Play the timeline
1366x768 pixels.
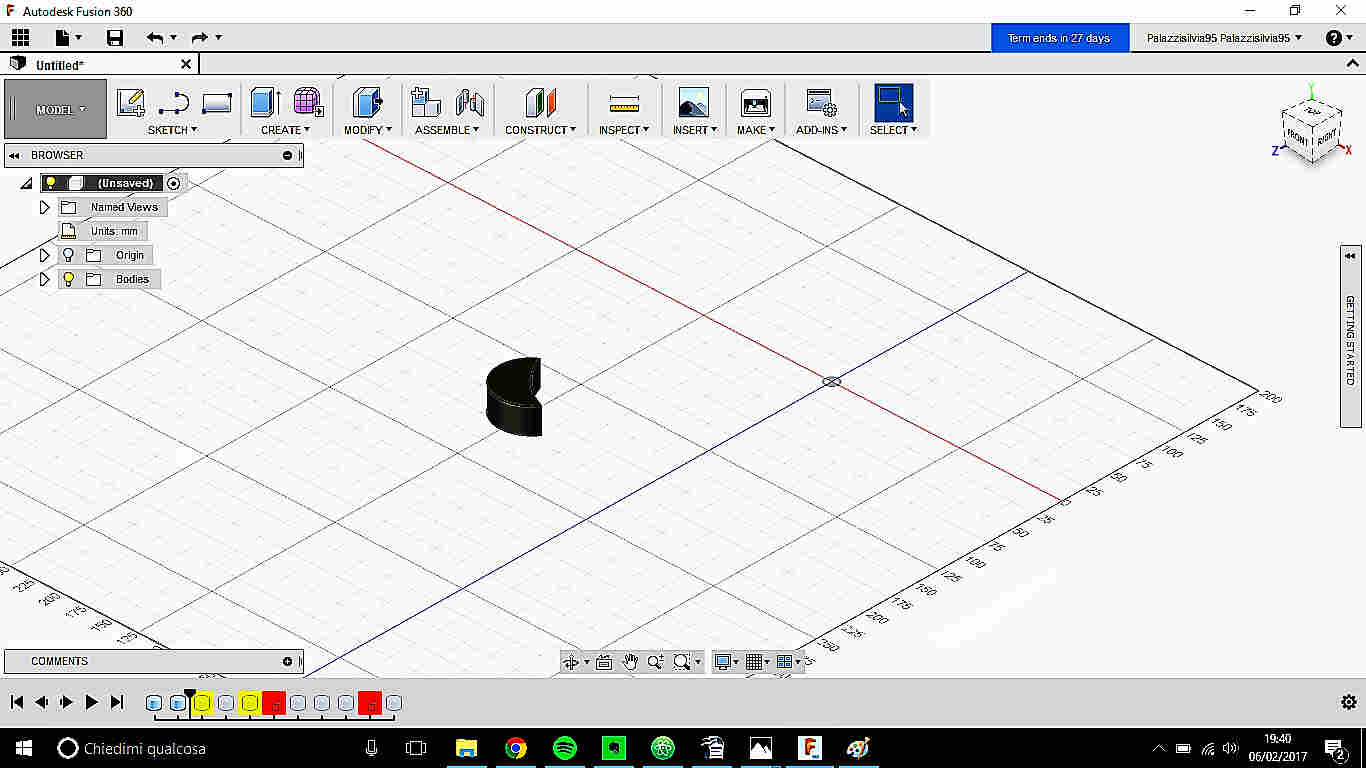[91, 702]
